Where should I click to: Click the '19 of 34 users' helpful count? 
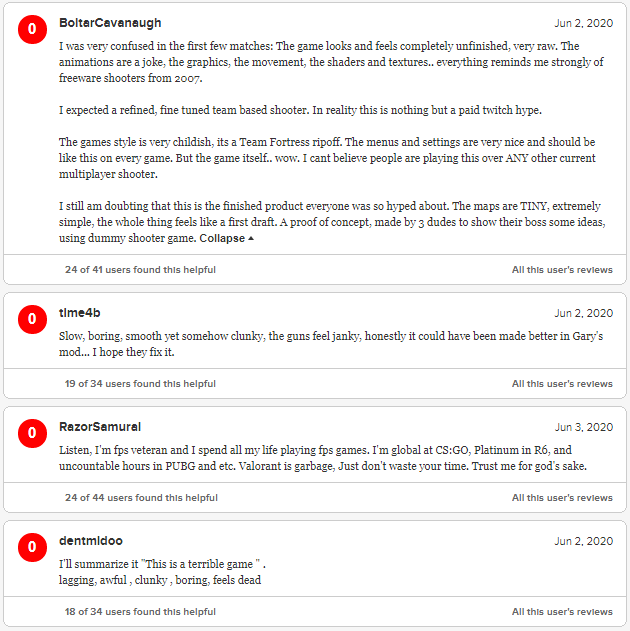tap(140, 384)
